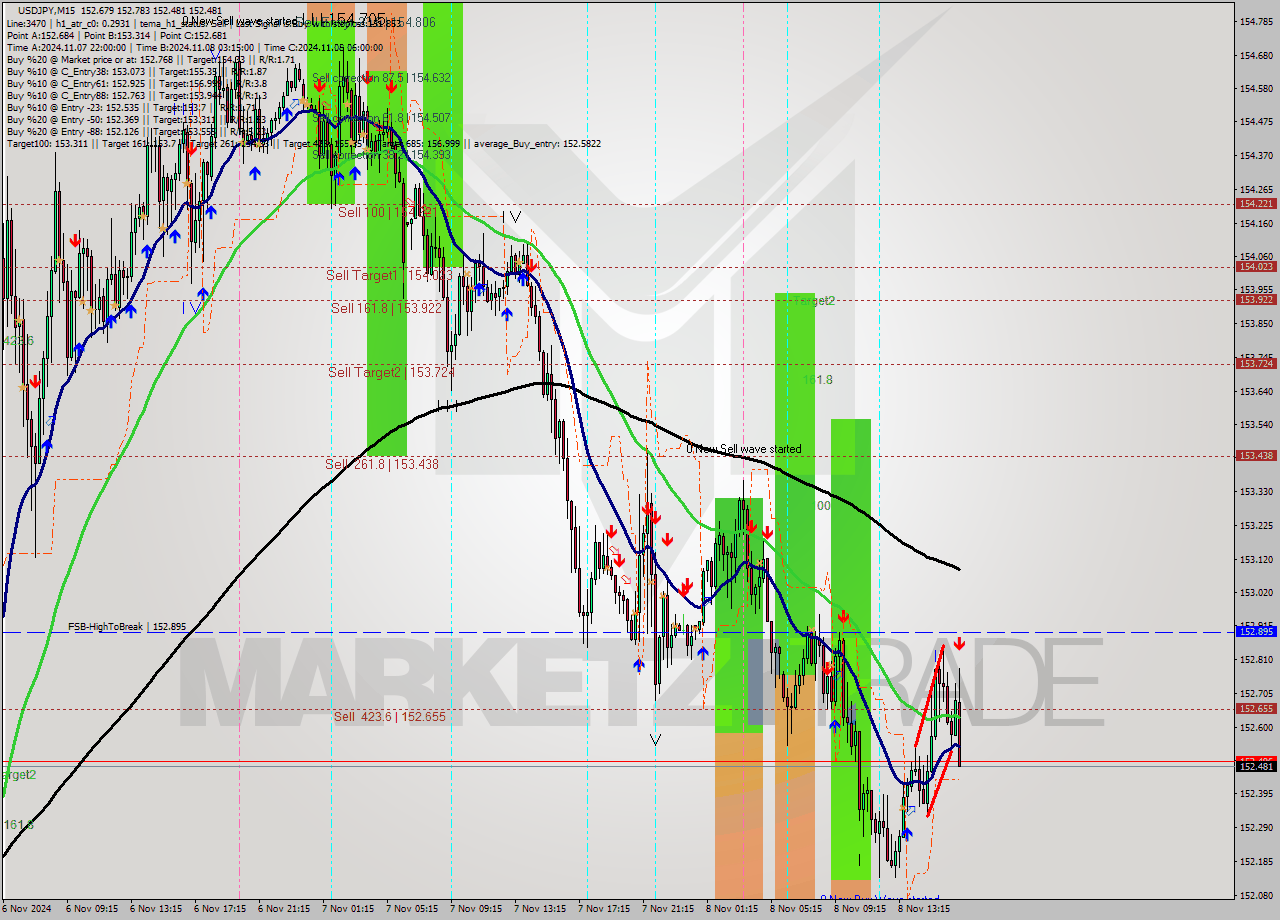The width and height of the screenshot is (1280, 920).
Task: Click the 'Point A:152.684' info line
Action: tap(117, 35)
